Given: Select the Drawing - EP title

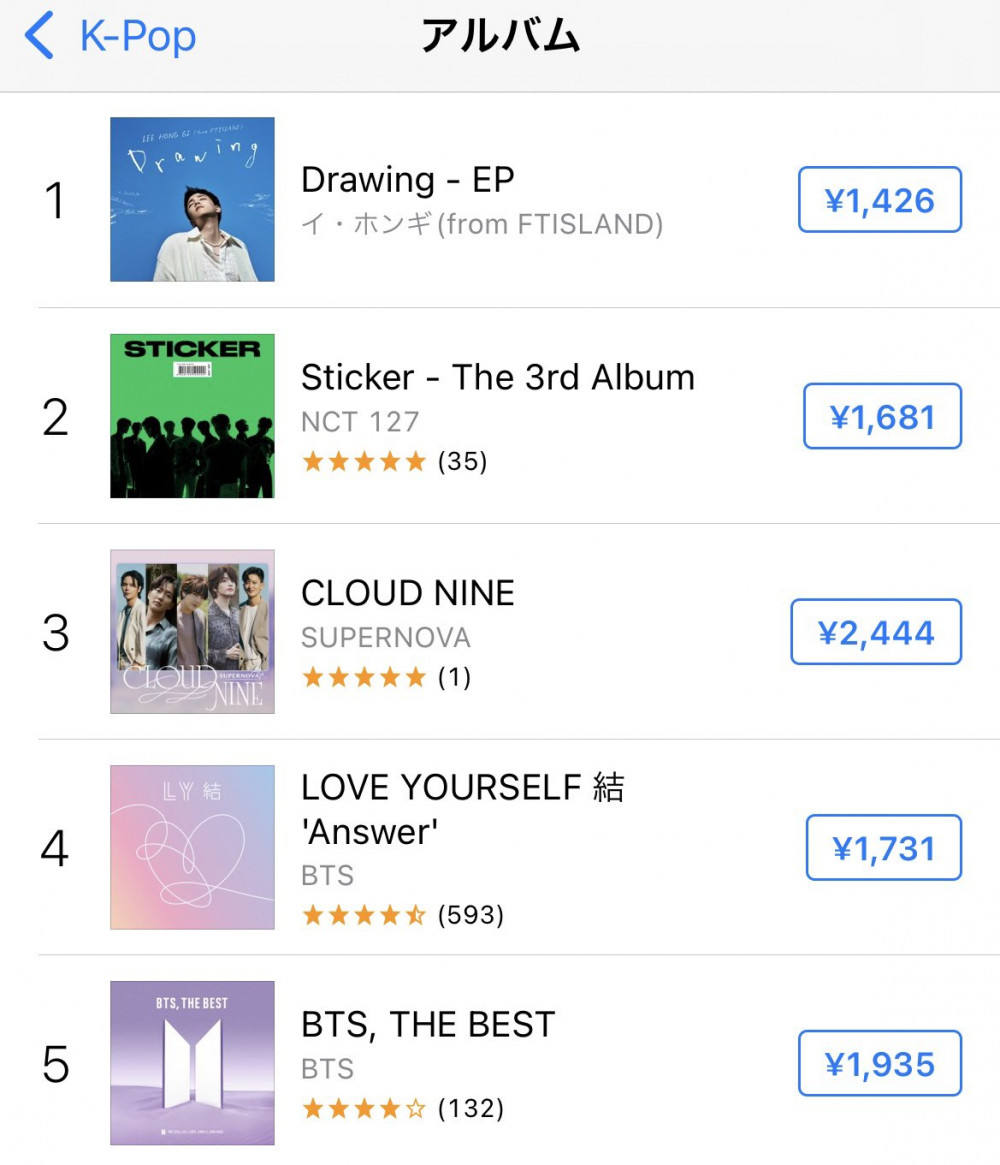Looking at the screenshot, I should pos(408,180).
